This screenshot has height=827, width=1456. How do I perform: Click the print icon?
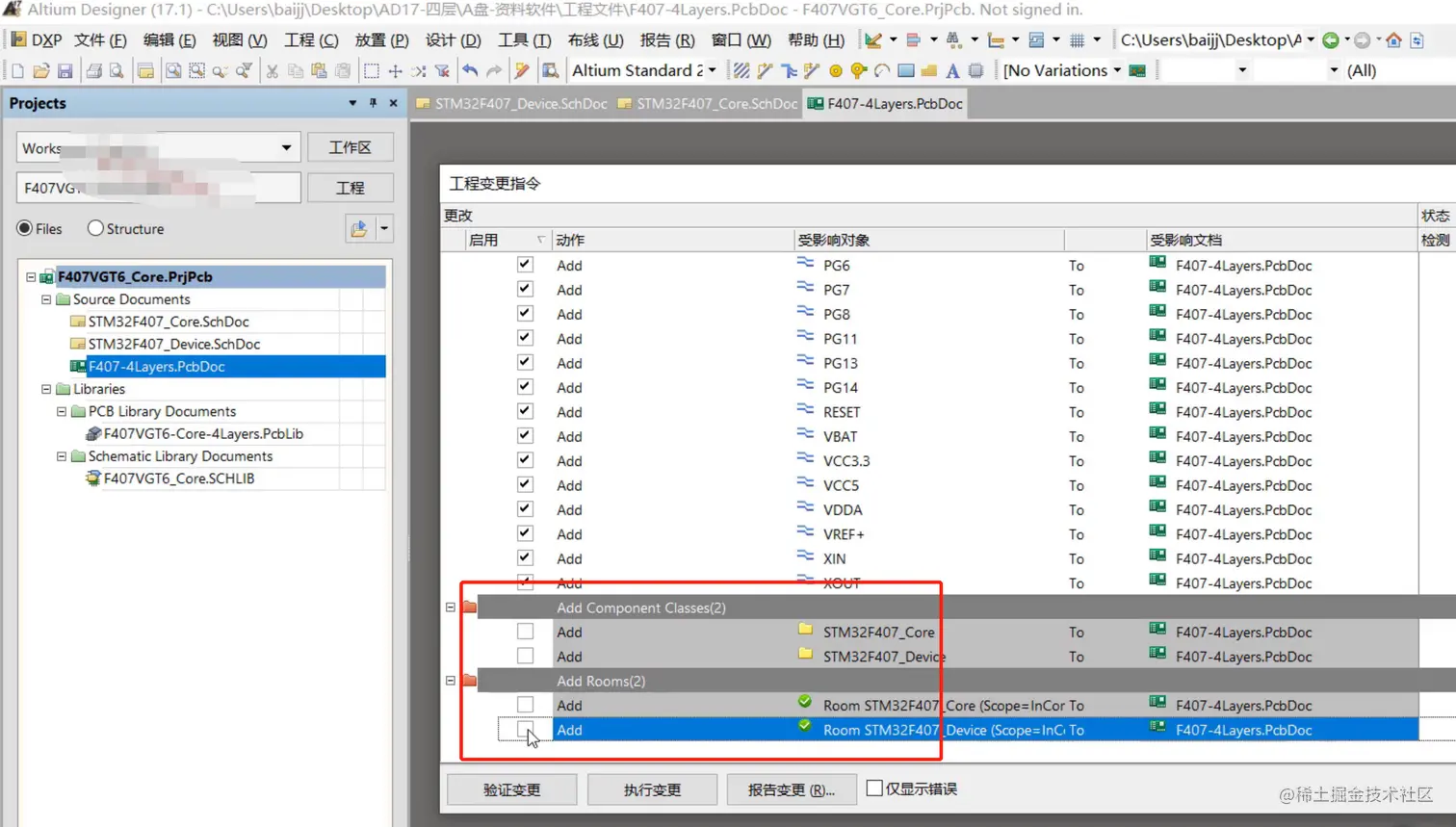tap(93, 71)
